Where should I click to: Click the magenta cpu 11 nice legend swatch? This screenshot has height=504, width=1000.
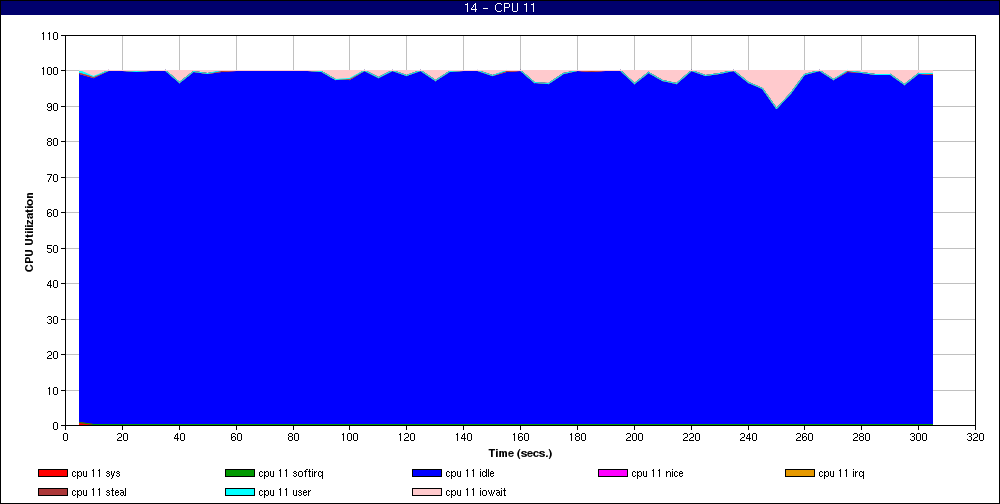point(613,473)
